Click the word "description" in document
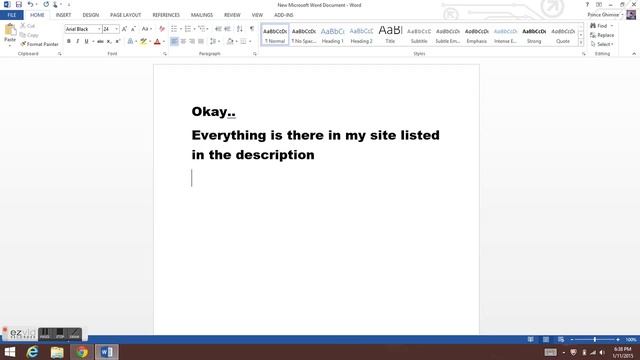 [x=275, y=155]
